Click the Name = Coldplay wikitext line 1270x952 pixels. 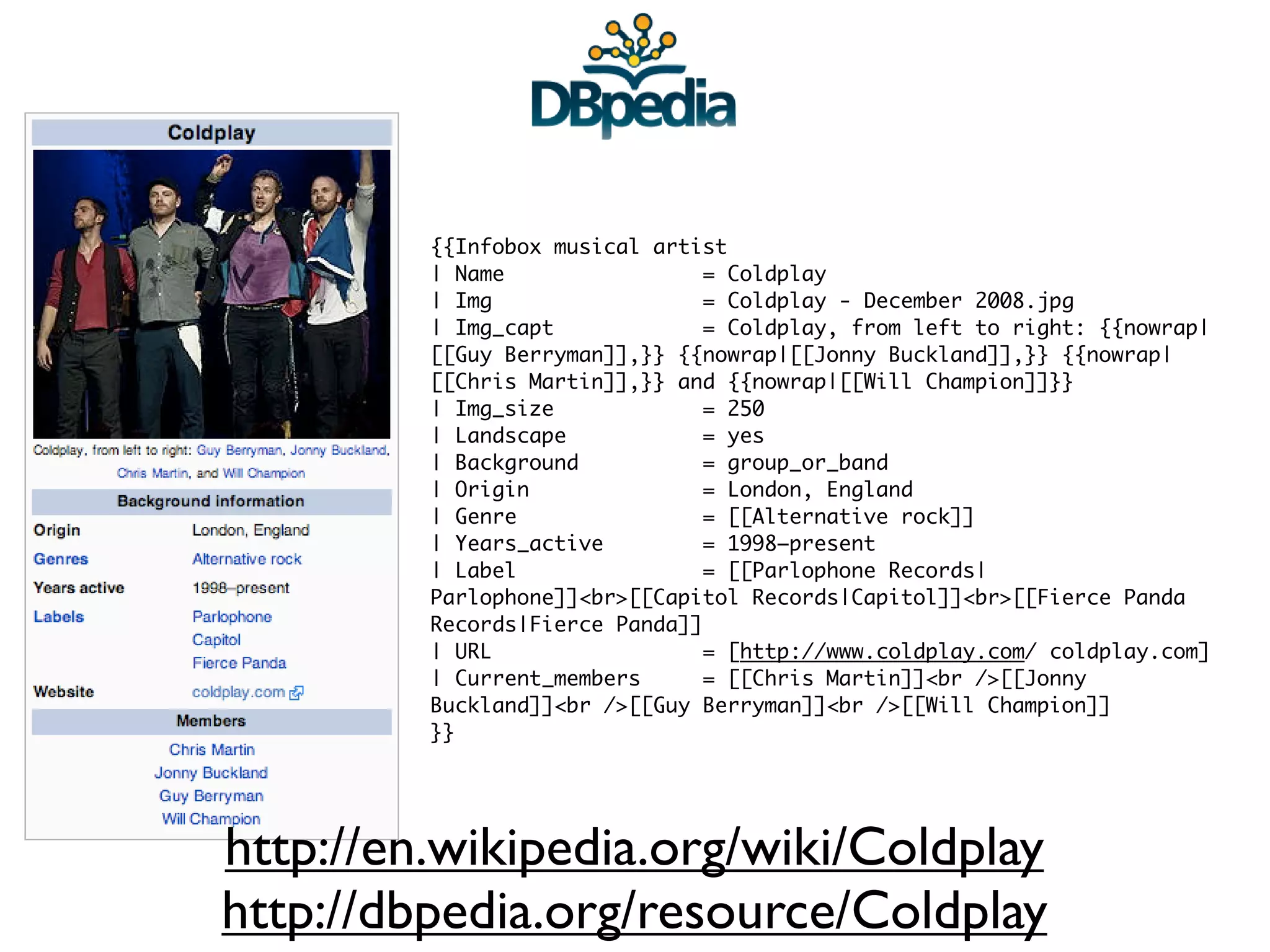point(629,274)
